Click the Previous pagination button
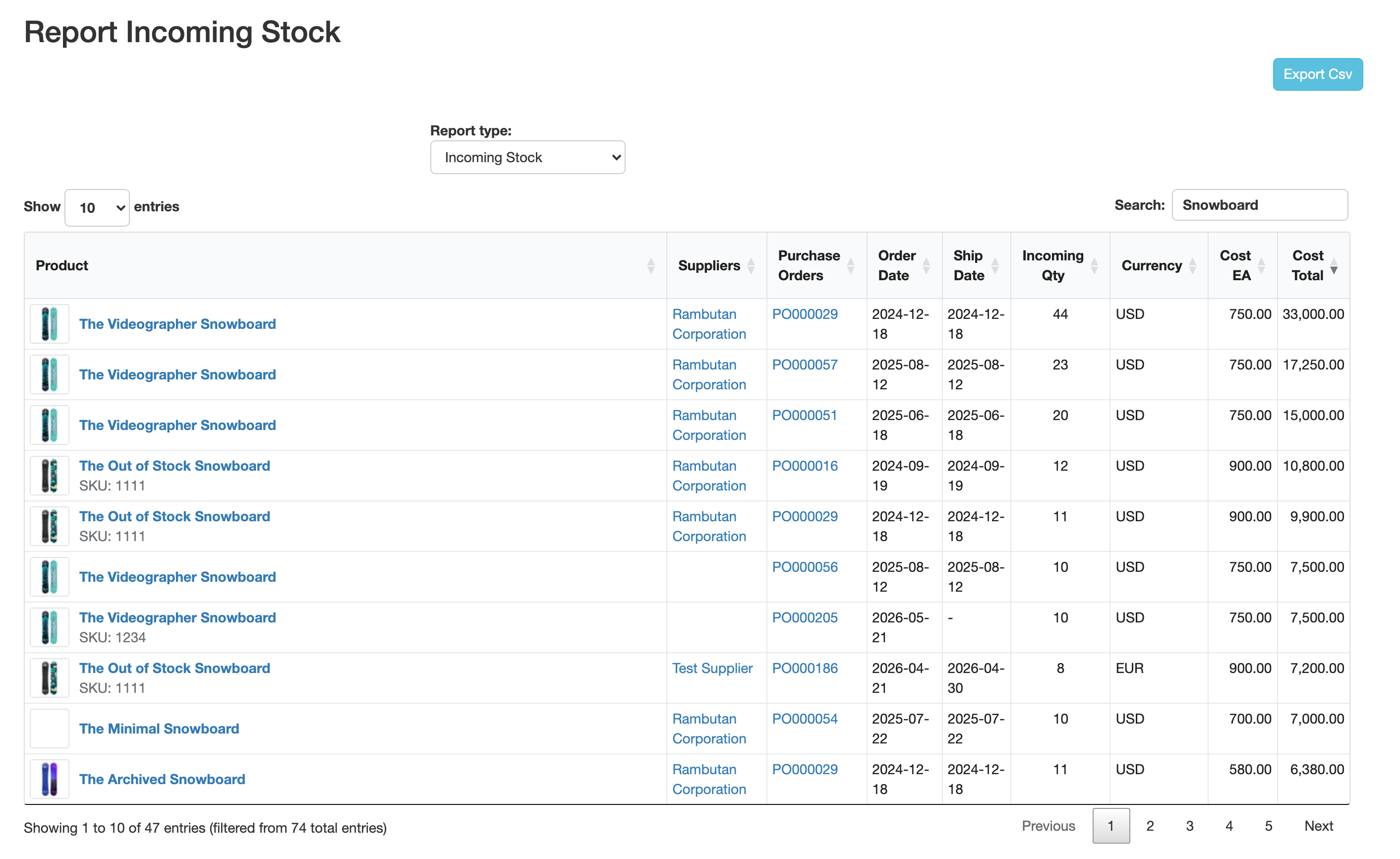 [x=1049, y=826]
